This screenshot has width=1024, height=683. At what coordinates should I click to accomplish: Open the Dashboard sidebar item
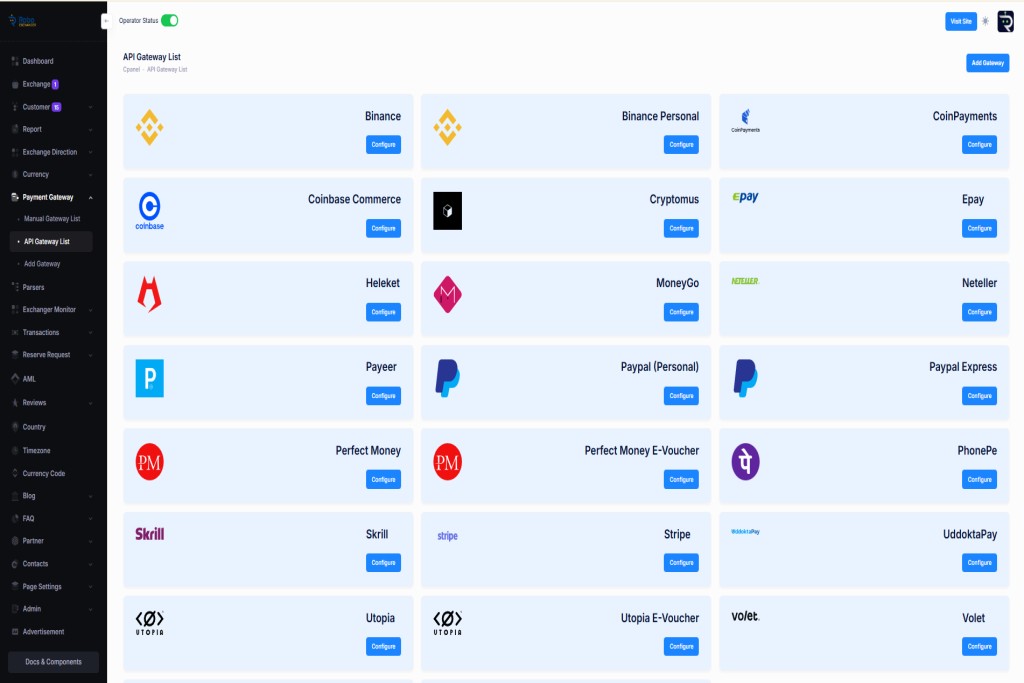pos(38,62)
